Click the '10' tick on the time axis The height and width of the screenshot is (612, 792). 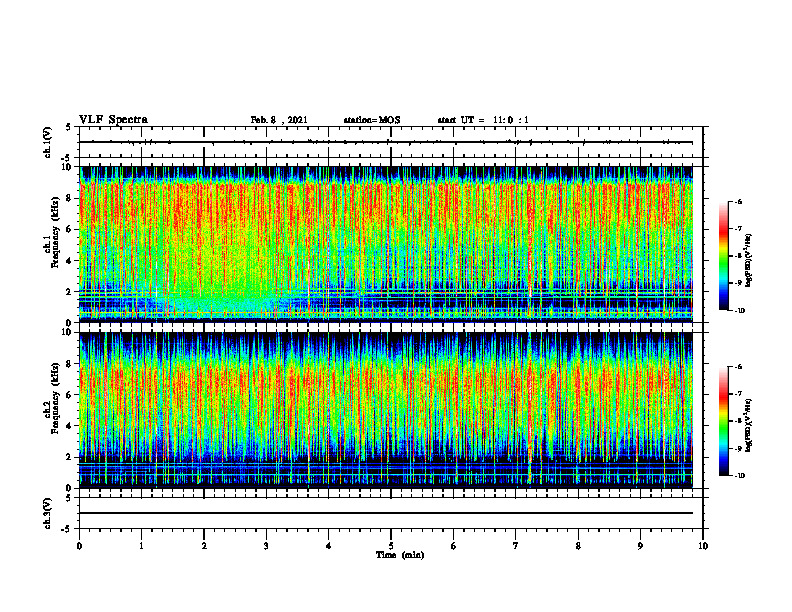(703, 546)
